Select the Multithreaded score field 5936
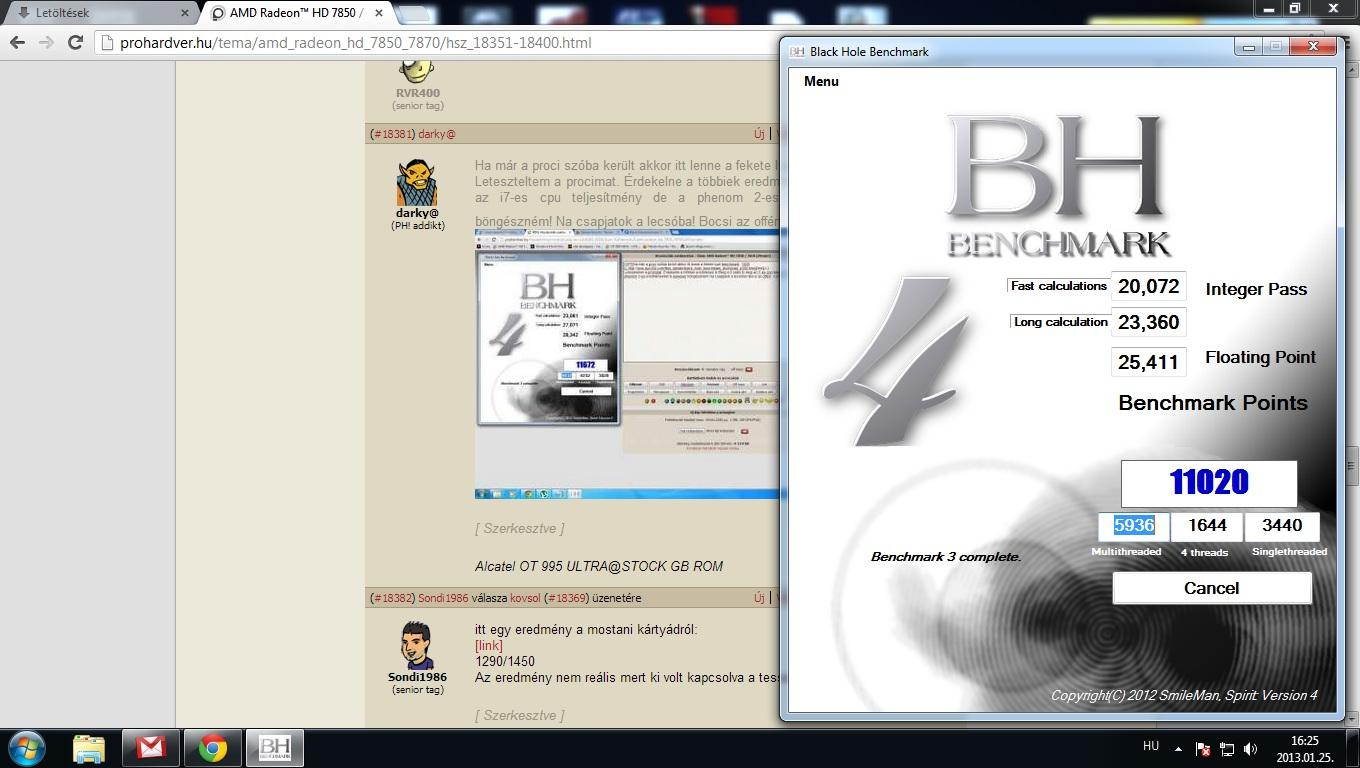This screenshot has width=1360, height=768. 1133,526
